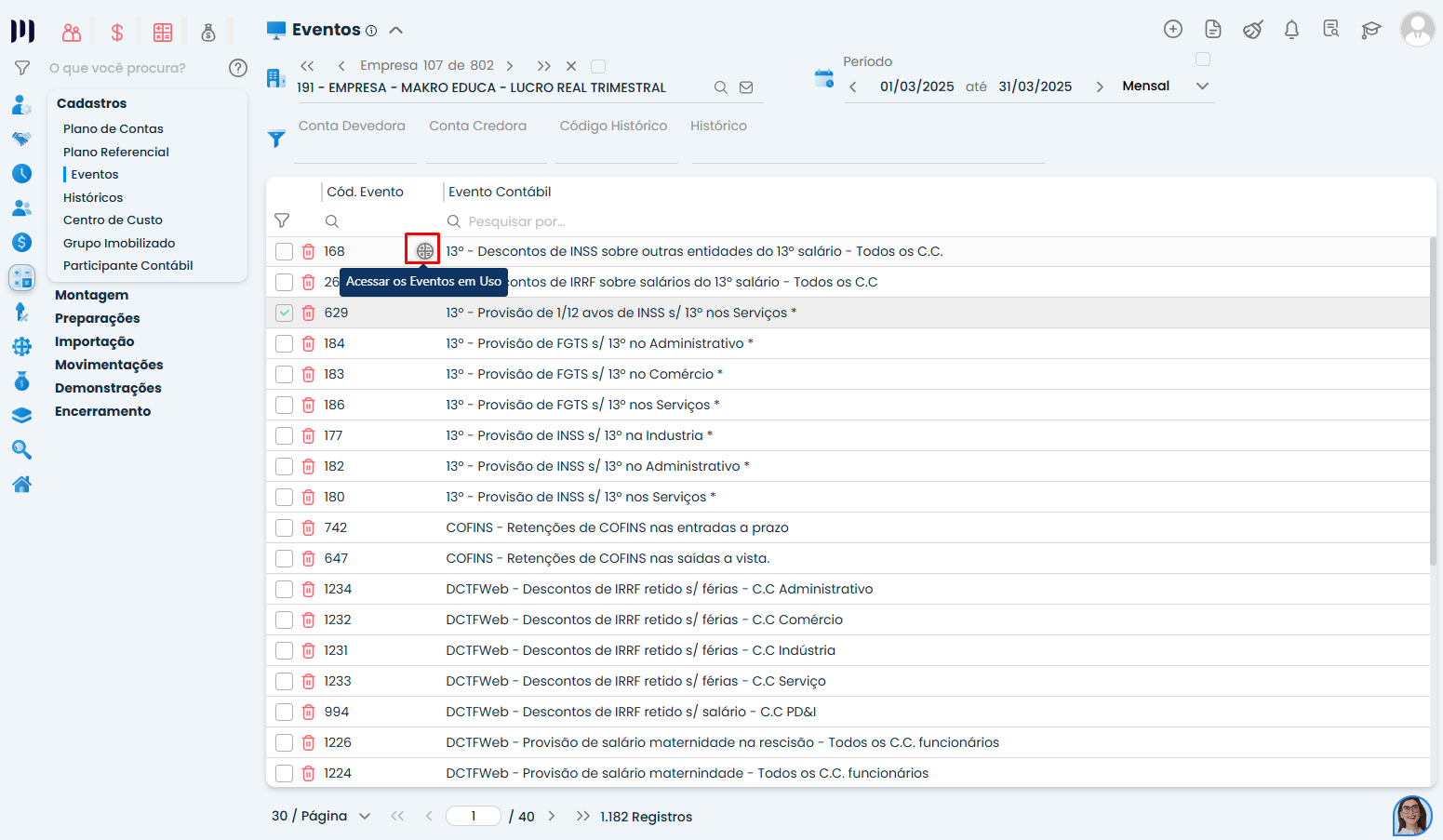
Task: Click the company search magnifier icon
Action: pyautogui.click(x=720, y=87)
